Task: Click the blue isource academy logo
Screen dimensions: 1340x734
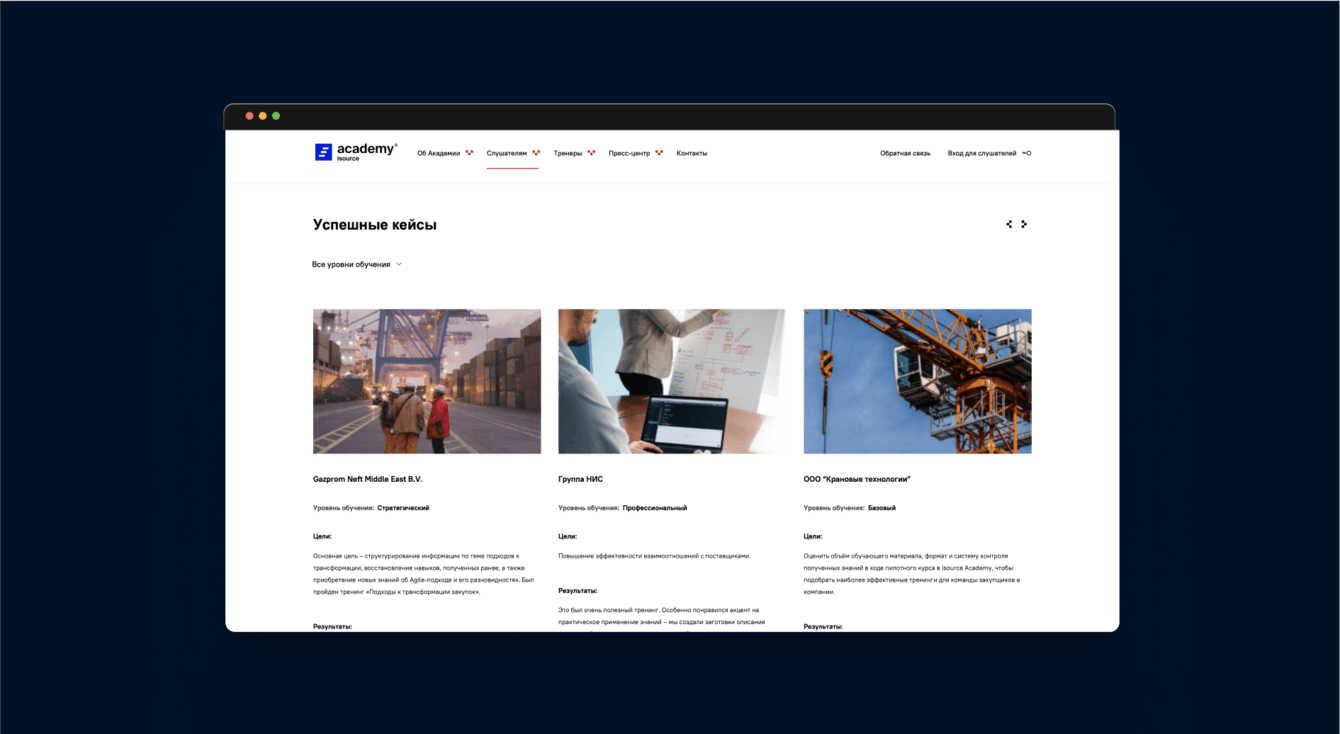Action: (x=356, y=152)
